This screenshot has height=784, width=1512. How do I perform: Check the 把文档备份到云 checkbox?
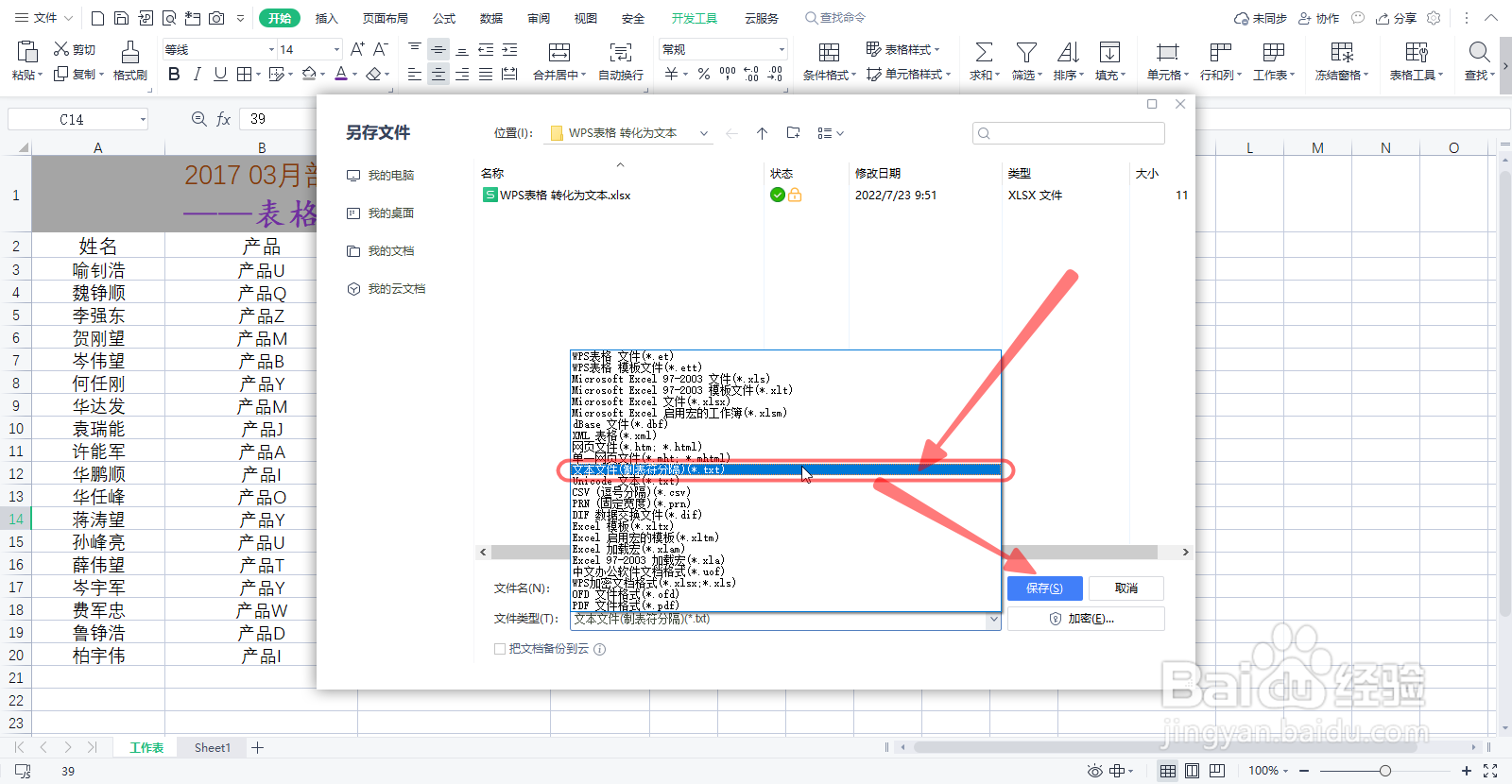(x=500, y=649)
